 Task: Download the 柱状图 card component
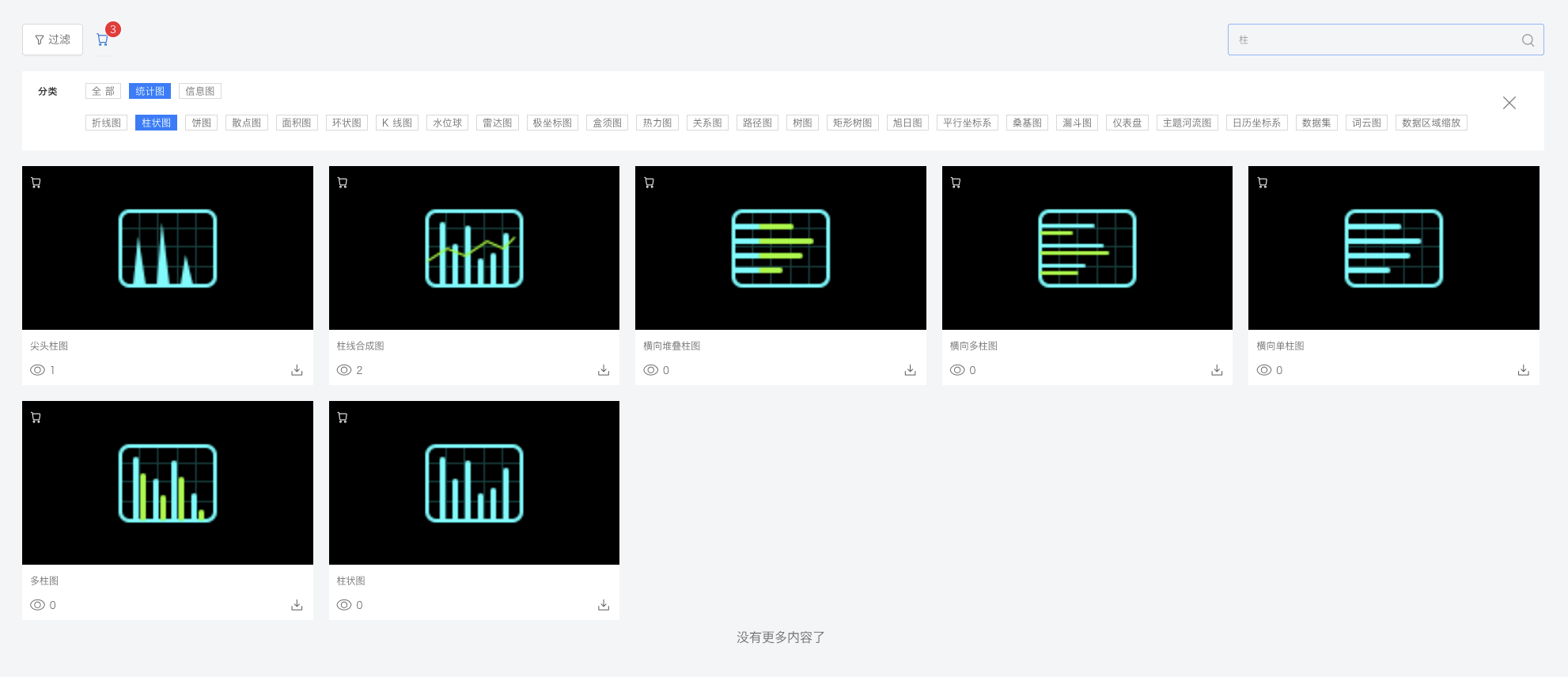click(x=604, y=605)
